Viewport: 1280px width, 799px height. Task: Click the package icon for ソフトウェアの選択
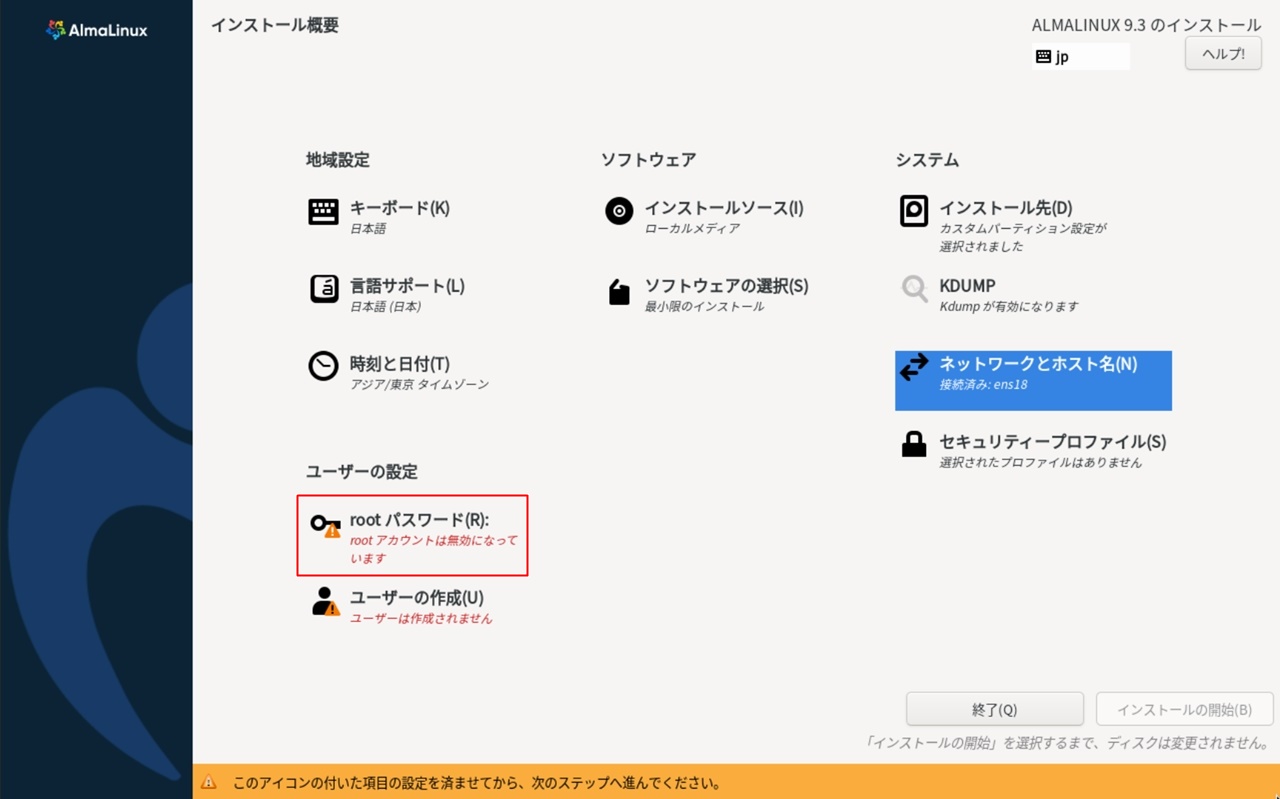click(619, 292)
